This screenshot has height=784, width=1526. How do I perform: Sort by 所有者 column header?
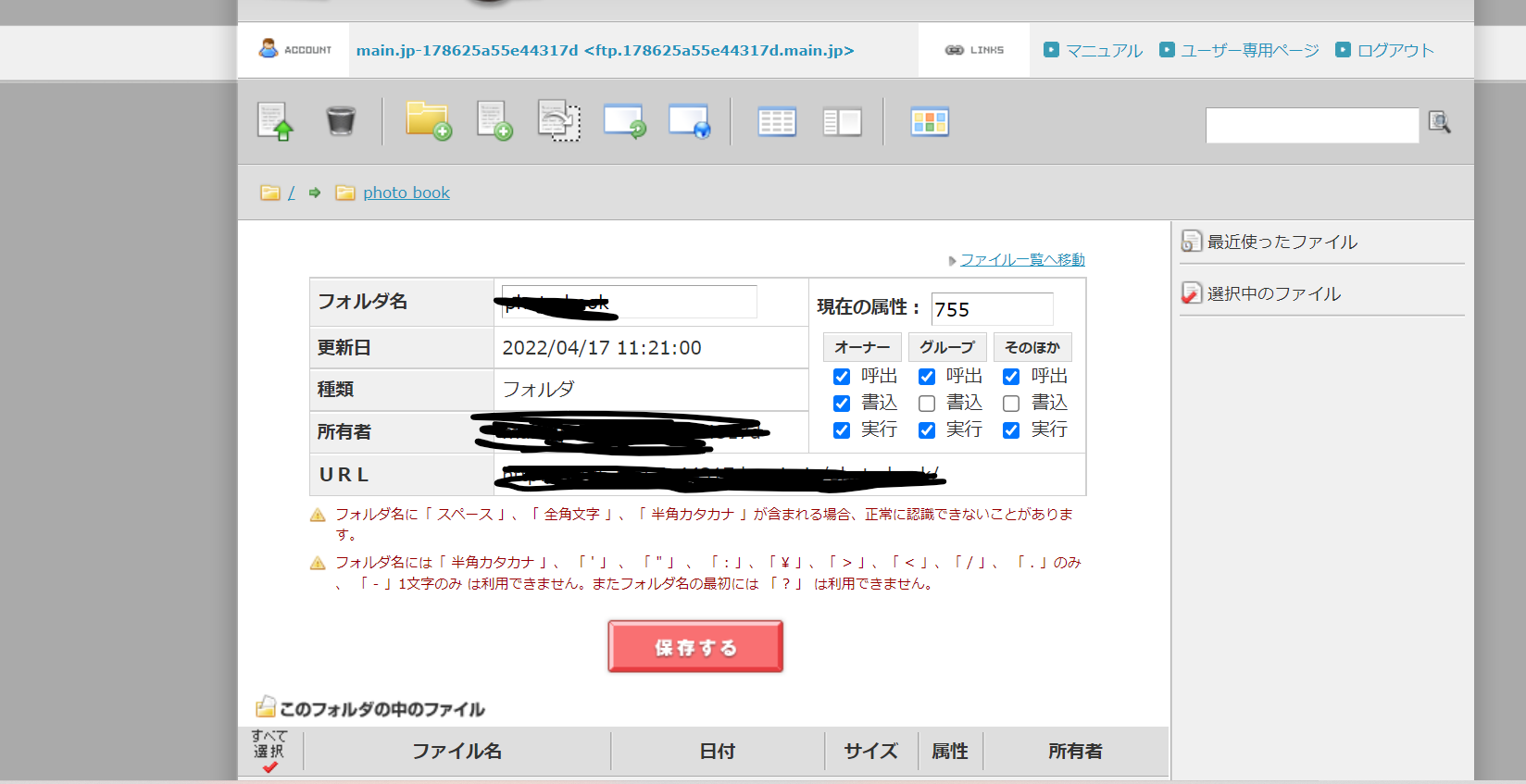tap(1075, 752)
